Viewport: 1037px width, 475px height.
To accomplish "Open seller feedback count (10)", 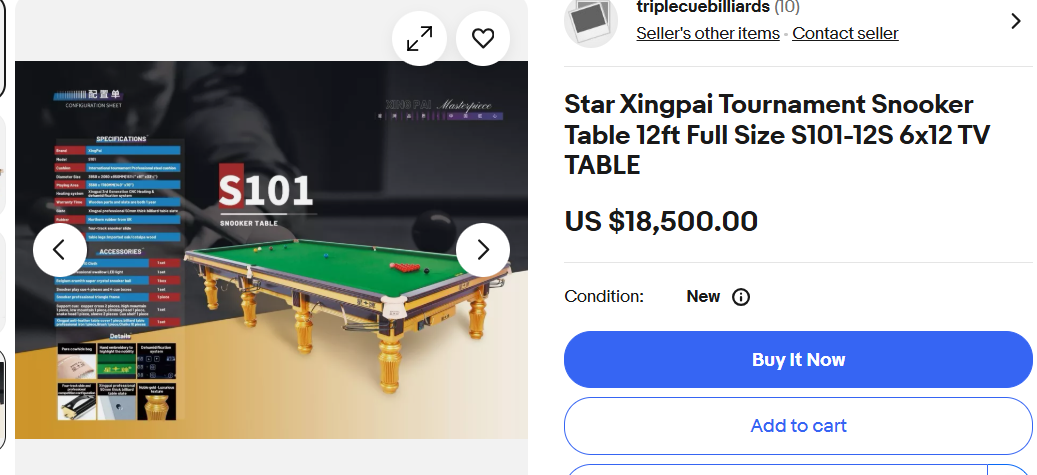I will point(786,7).
